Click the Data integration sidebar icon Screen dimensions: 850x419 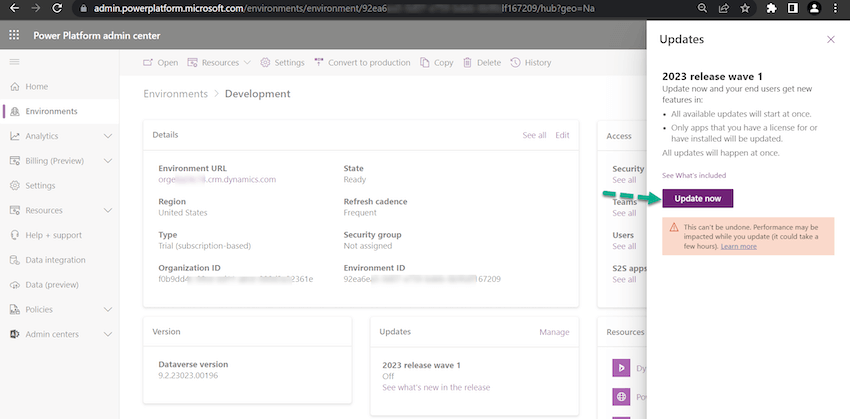point(15,260)
